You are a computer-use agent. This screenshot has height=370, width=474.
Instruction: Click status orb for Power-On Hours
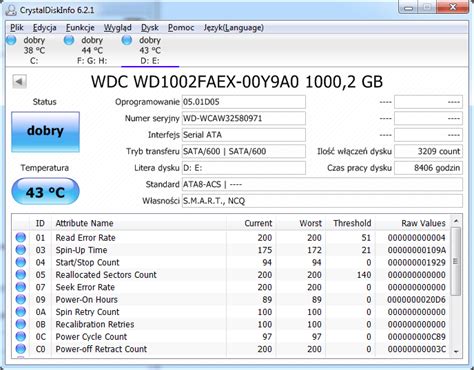coord(21,299)
